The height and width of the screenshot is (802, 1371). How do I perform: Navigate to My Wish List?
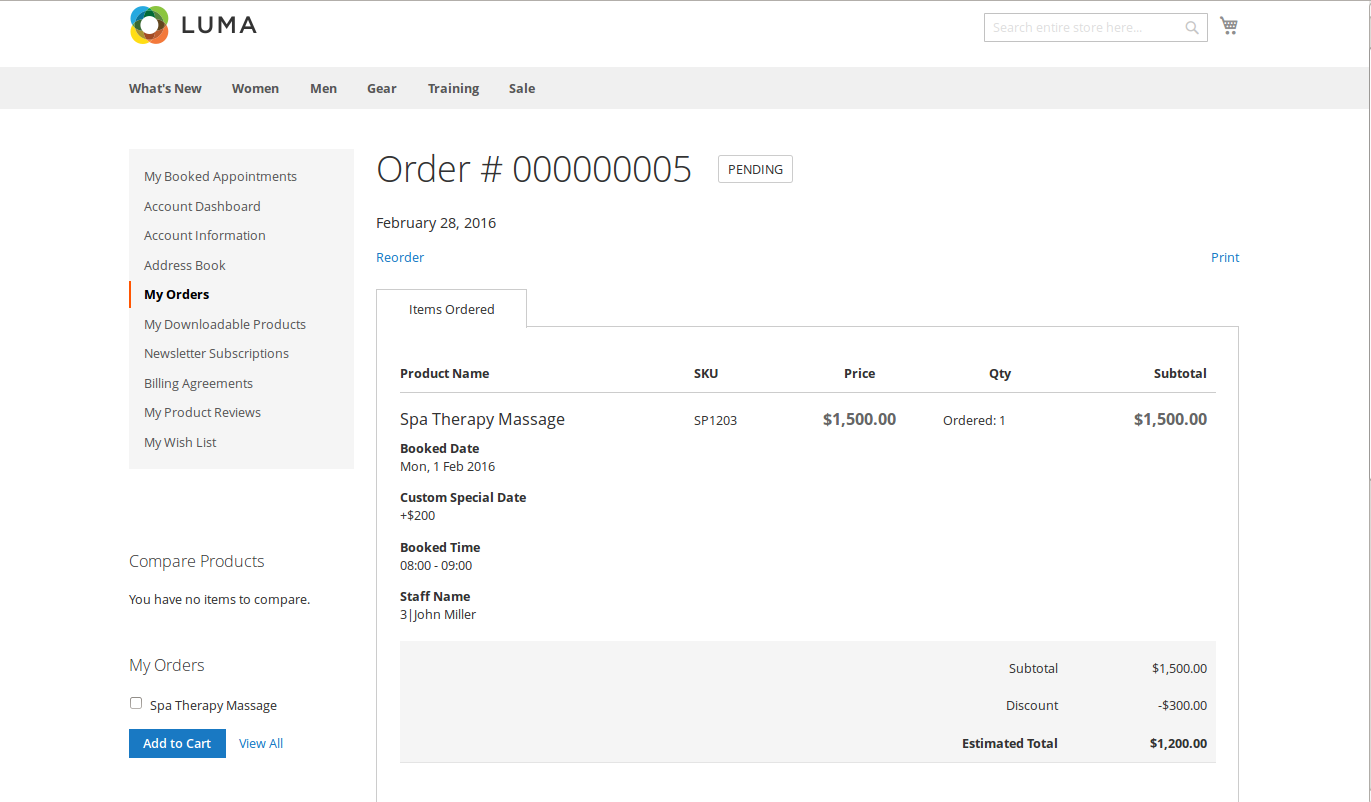(x=180, y=443)
